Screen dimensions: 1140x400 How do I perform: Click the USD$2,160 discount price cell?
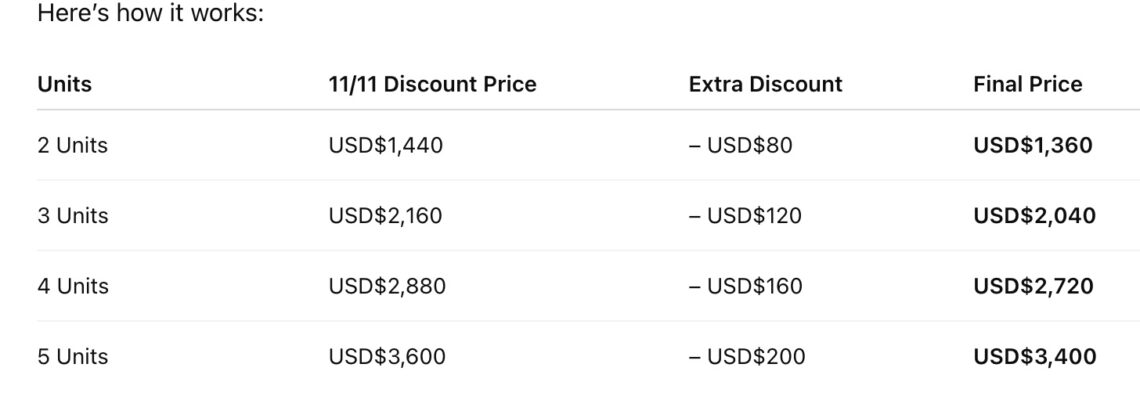385,216
